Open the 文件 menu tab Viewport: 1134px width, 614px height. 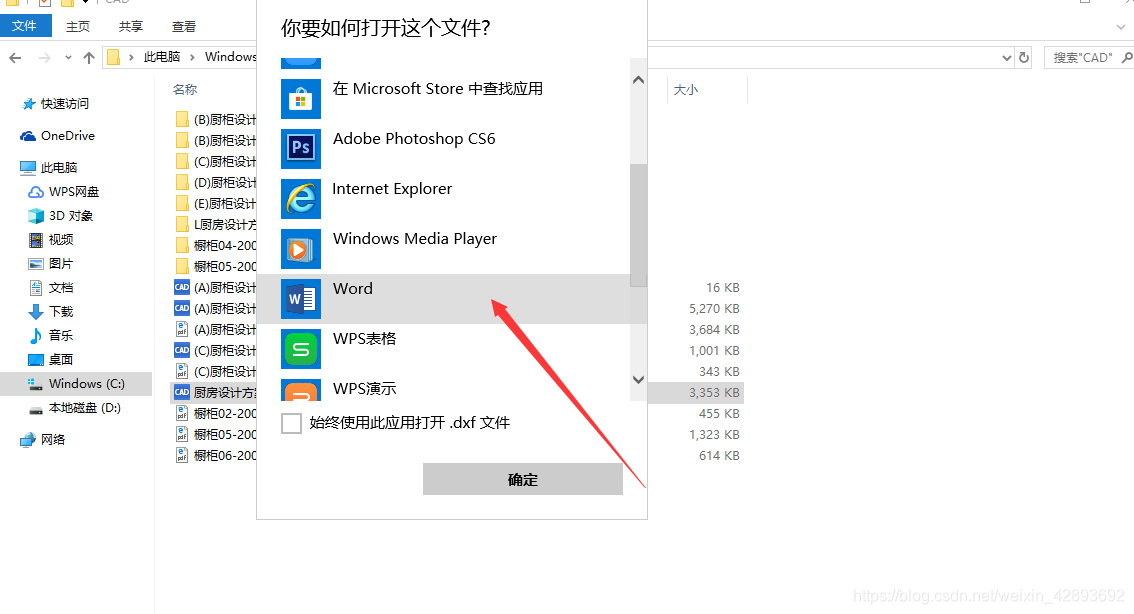coord(25,26)
